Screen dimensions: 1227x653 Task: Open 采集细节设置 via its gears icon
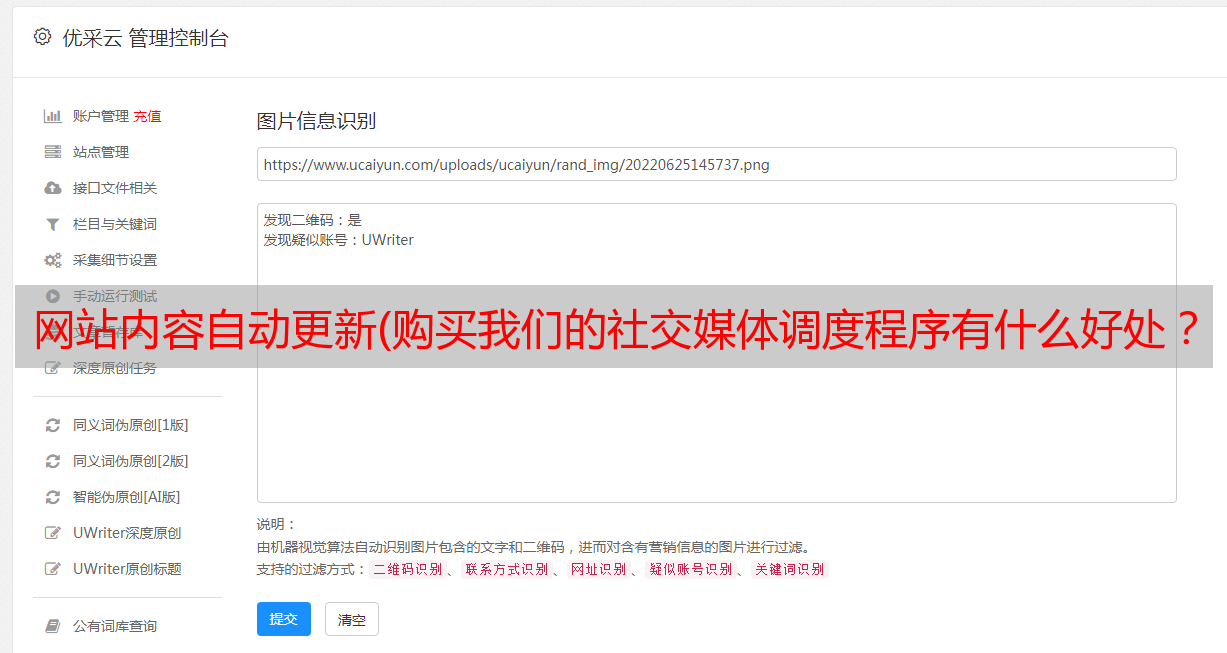[x=53, y=260]
